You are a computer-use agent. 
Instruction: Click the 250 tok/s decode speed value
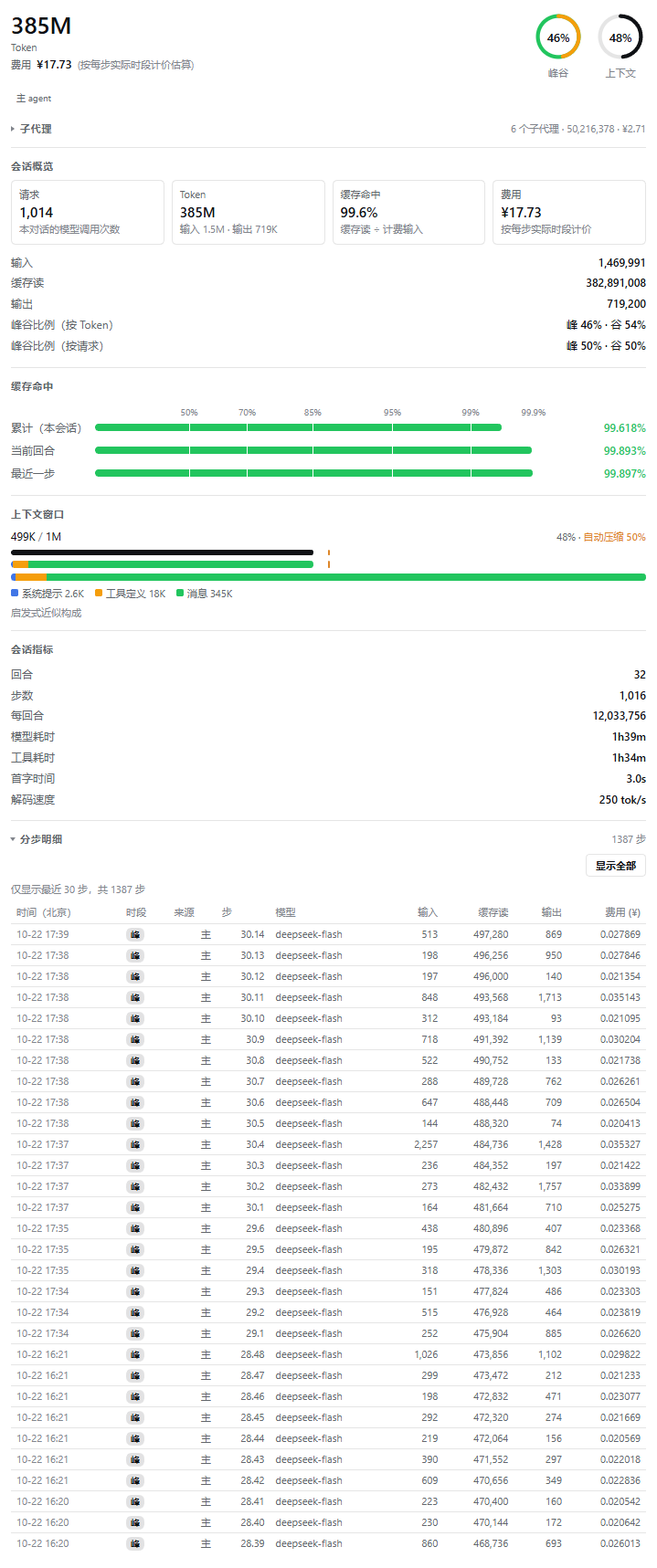(x=622, y=799)
